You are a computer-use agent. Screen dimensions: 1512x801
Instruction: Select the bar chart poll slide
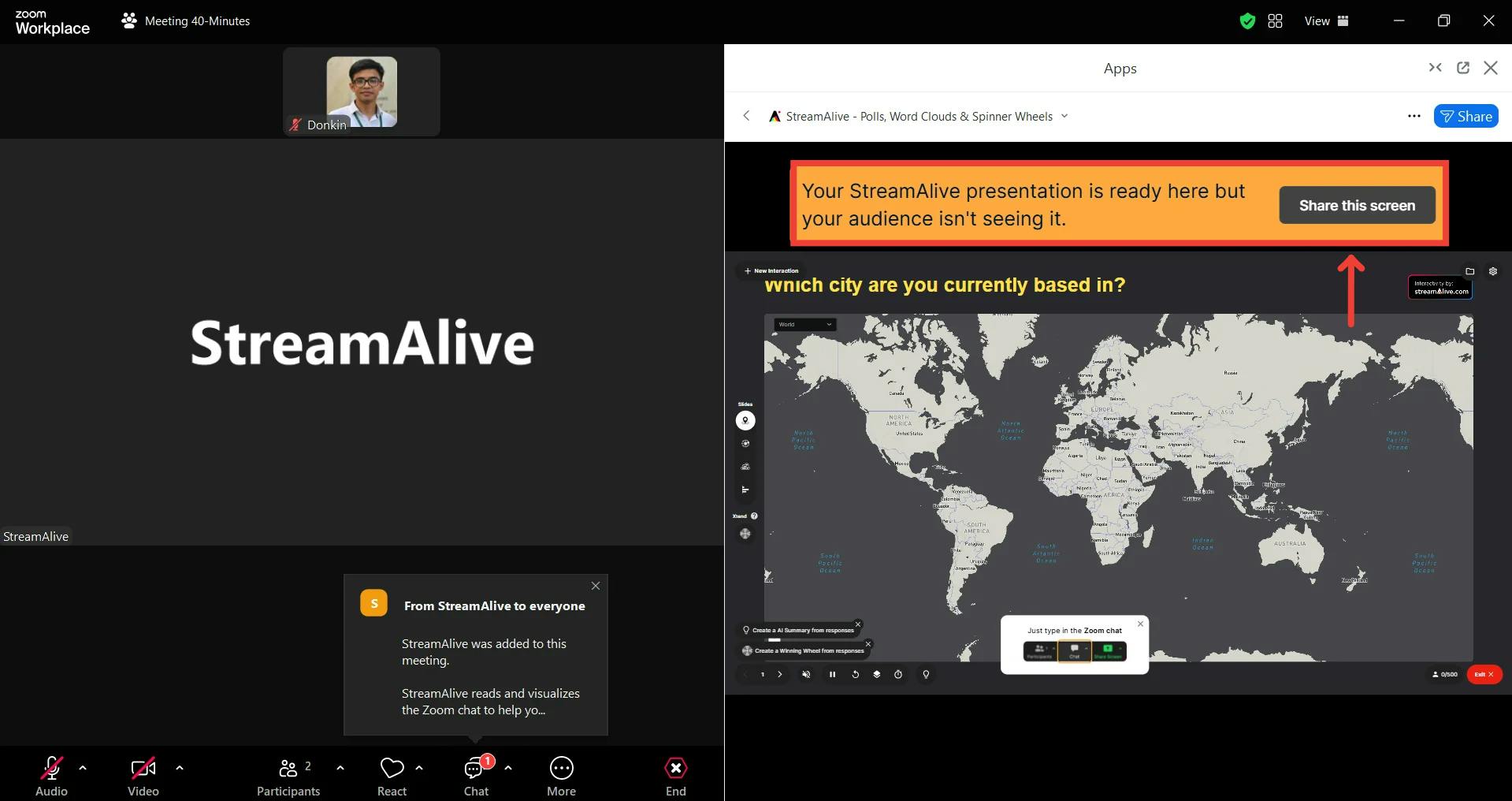745,490
